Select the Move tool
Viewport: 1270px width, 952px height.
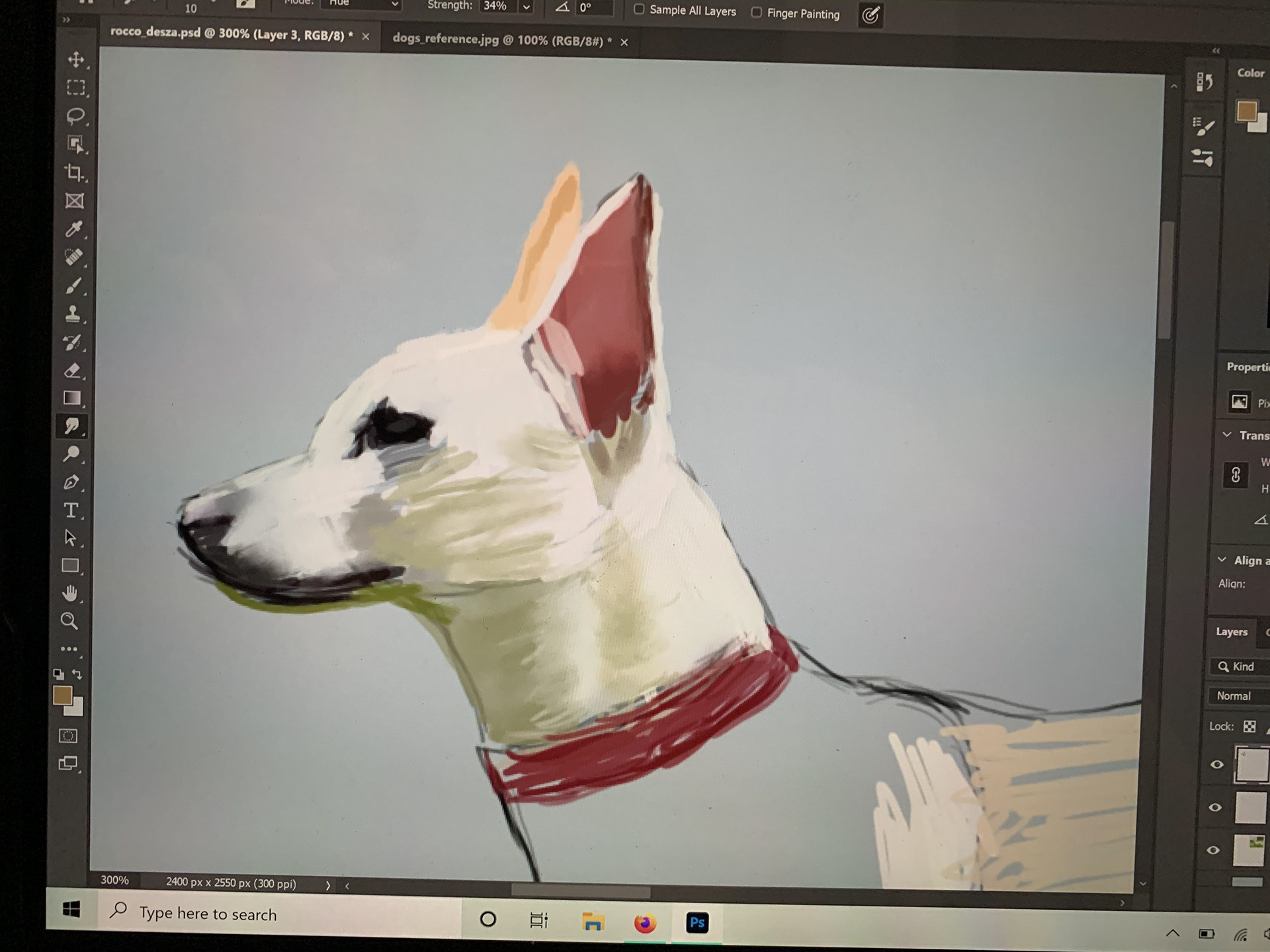pos(75,59)
